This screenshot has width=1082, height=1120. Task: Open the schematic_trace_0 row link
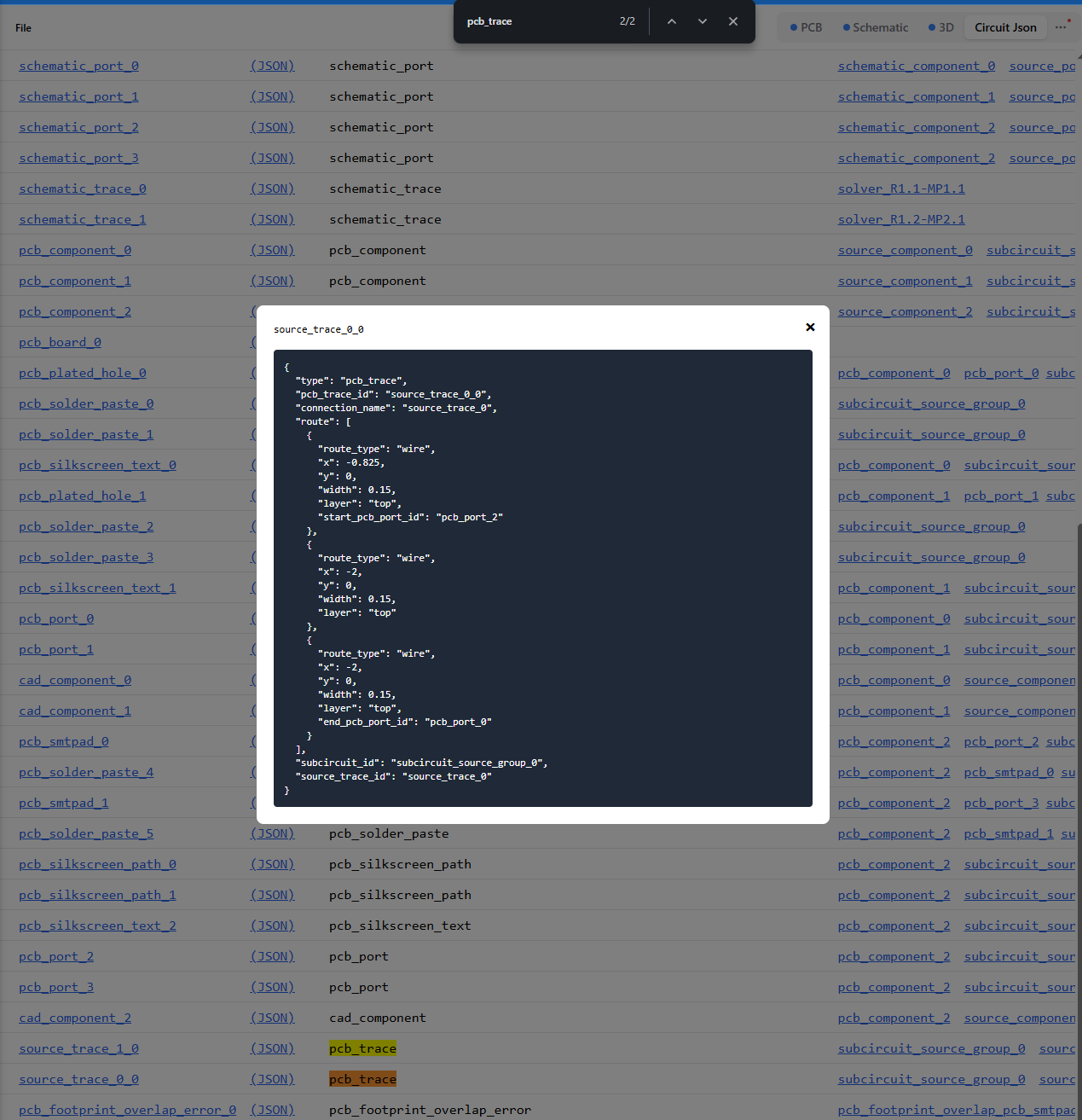click(83, 189)
